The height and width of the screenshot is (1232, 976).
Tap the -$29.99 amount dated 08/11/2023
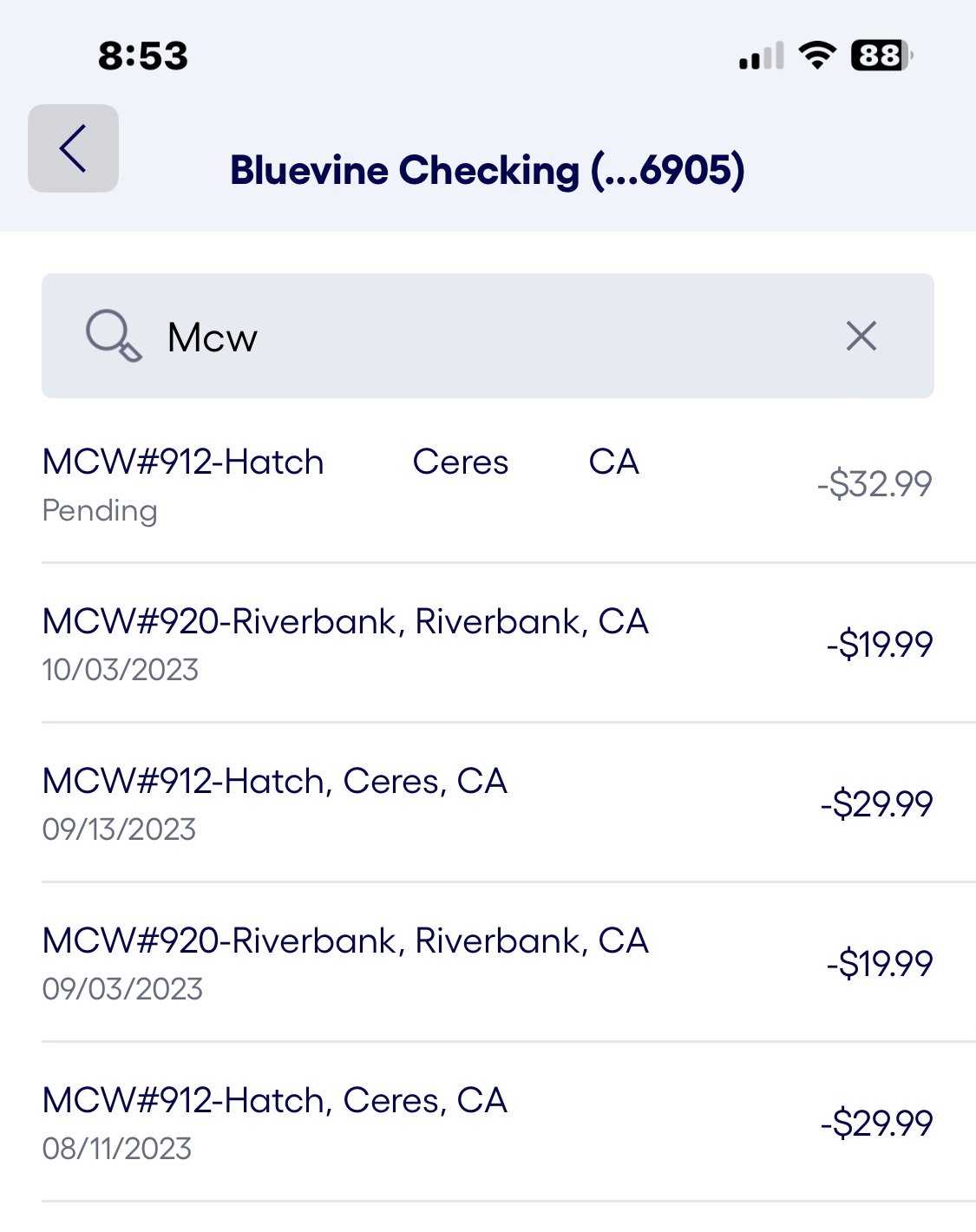[877, 1123]
